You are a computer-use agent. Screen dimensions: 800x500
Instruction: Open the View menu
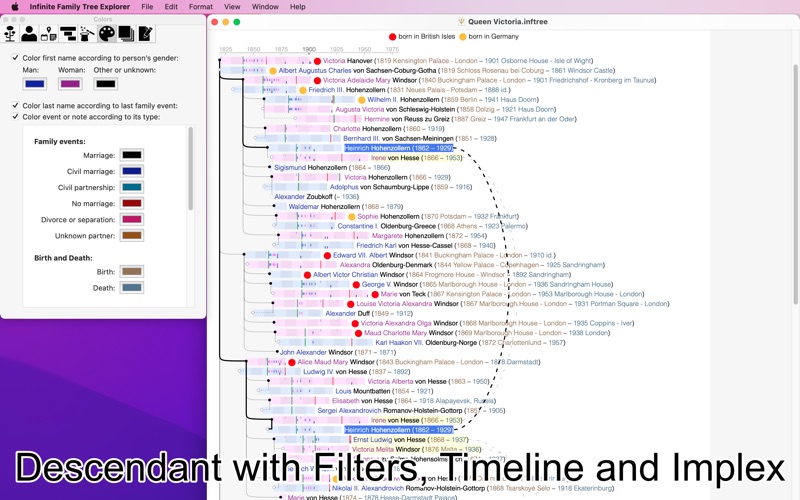point(232,7)
